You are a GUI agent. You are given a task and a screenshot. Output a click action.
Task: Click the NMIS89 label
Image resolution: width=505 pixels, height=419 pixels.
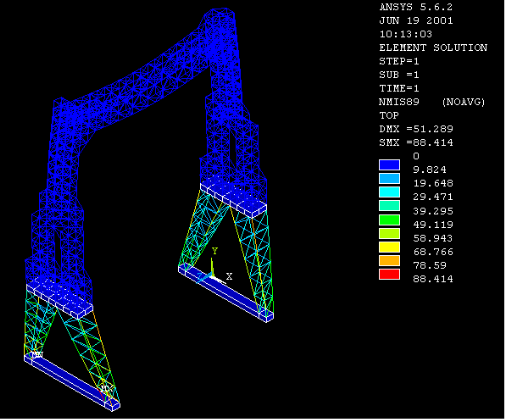tap(399, 102)
